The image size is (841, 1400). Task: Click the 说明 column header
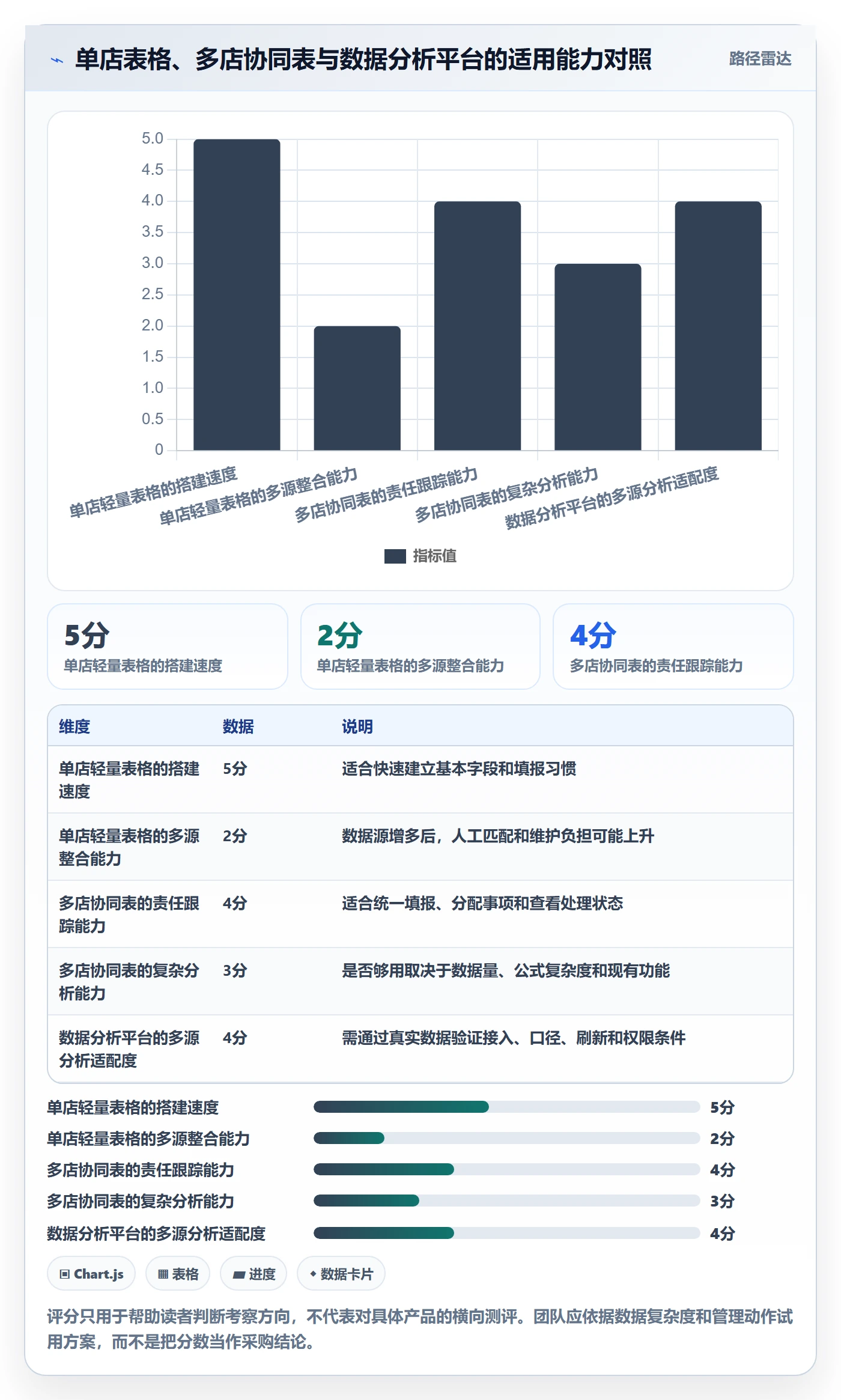[357, 726]
